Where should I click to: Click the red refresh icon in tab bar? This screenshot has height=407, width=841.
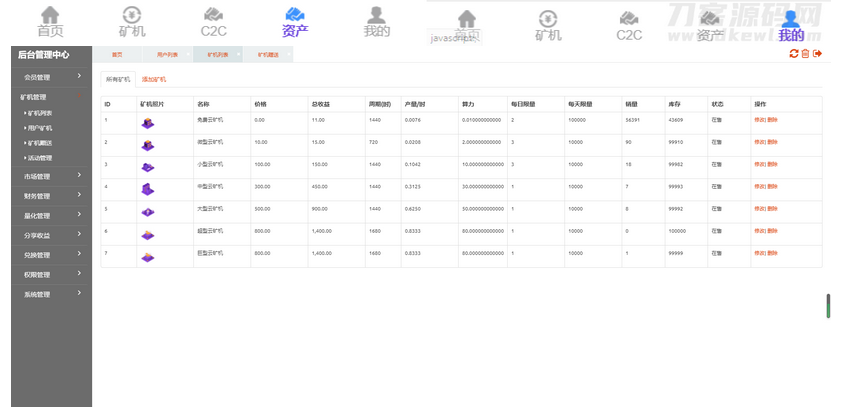[x=794, y=54]
